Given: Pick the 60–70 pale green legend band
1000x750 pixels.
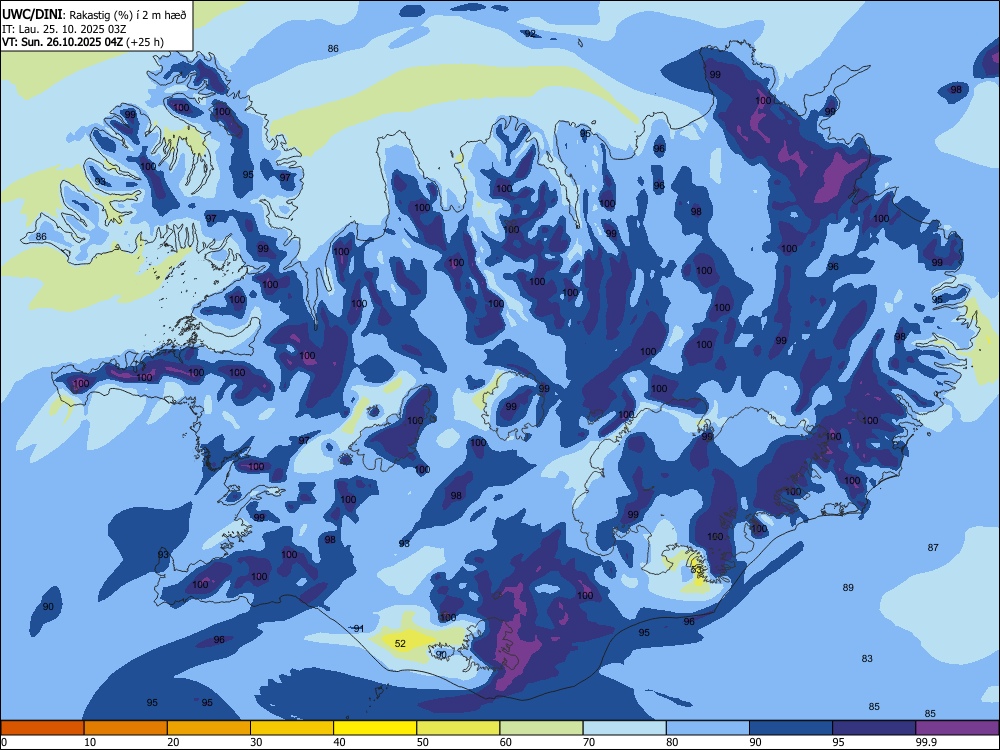Looking at the screenshot, I should (541, 728).
